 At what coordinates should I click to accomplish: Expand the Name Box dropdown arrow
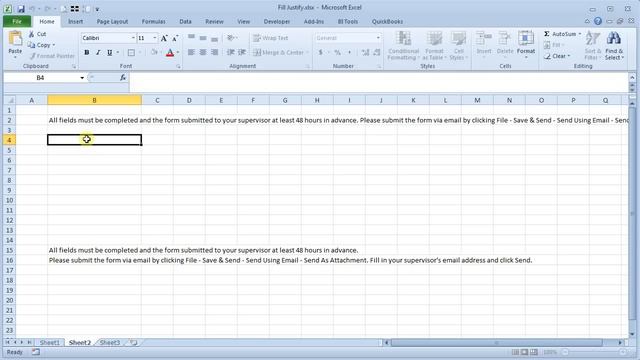click(82, 78)
